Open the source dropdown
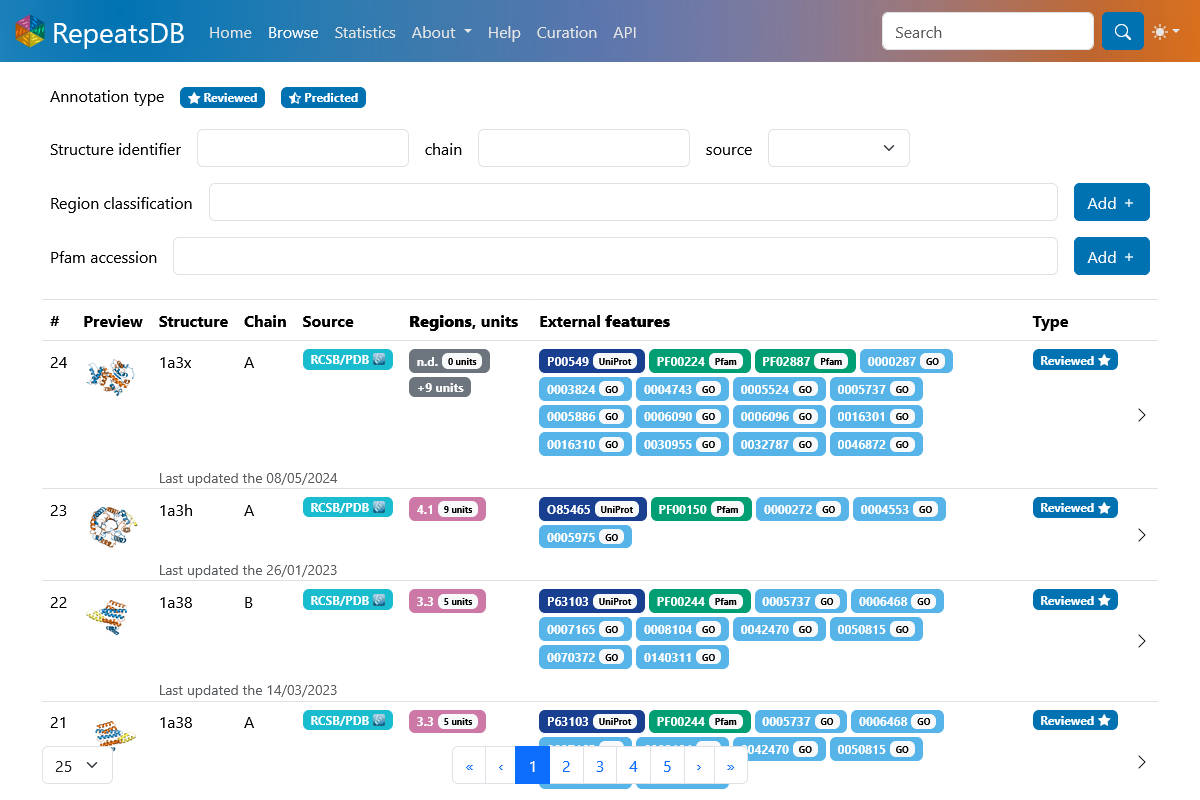This screenshot has width=1200, height=800. (838, 147)
